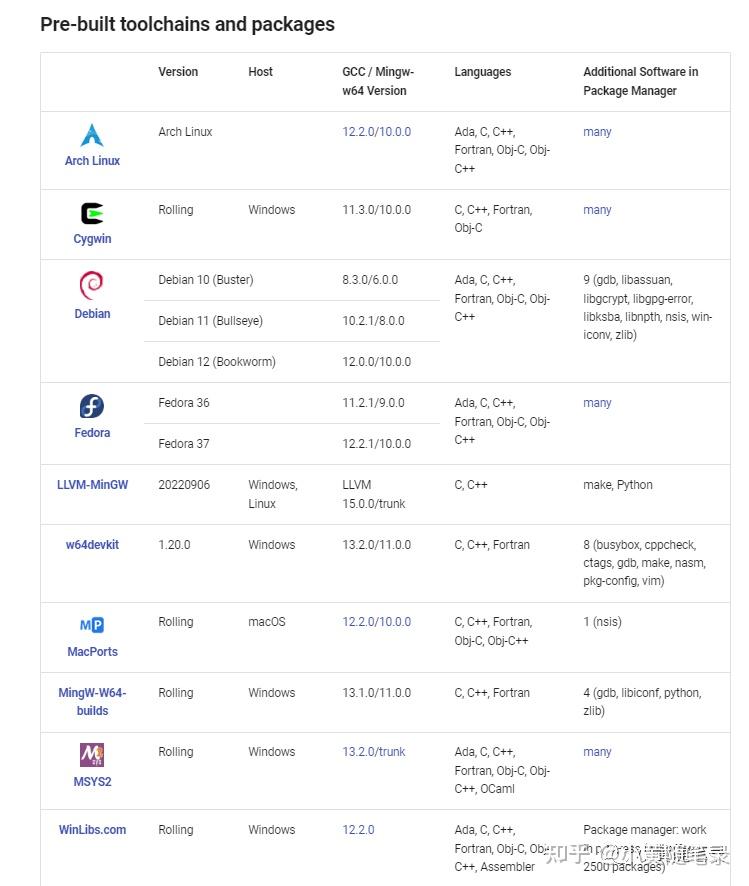Click the Arch Linux logo icon

[92, 135]
